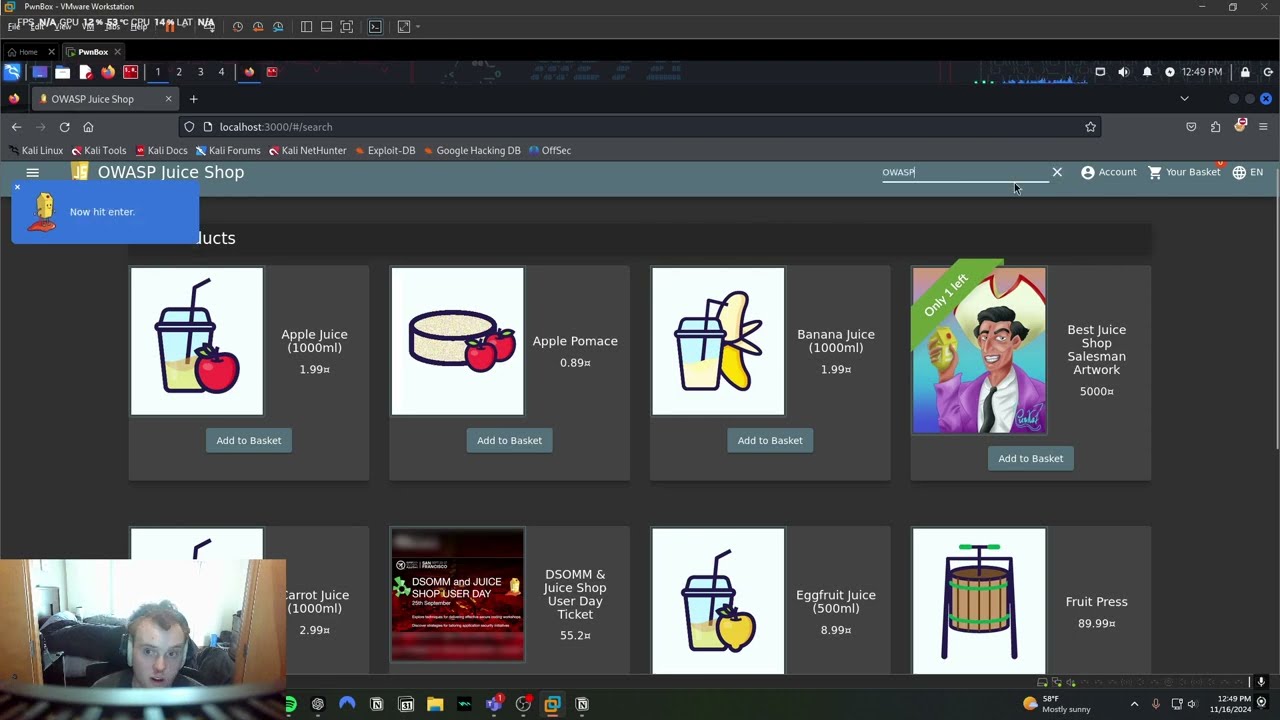Launch the file manager from the Kali panel
This screenshot has width=1280, height=720.
(62, 72)
